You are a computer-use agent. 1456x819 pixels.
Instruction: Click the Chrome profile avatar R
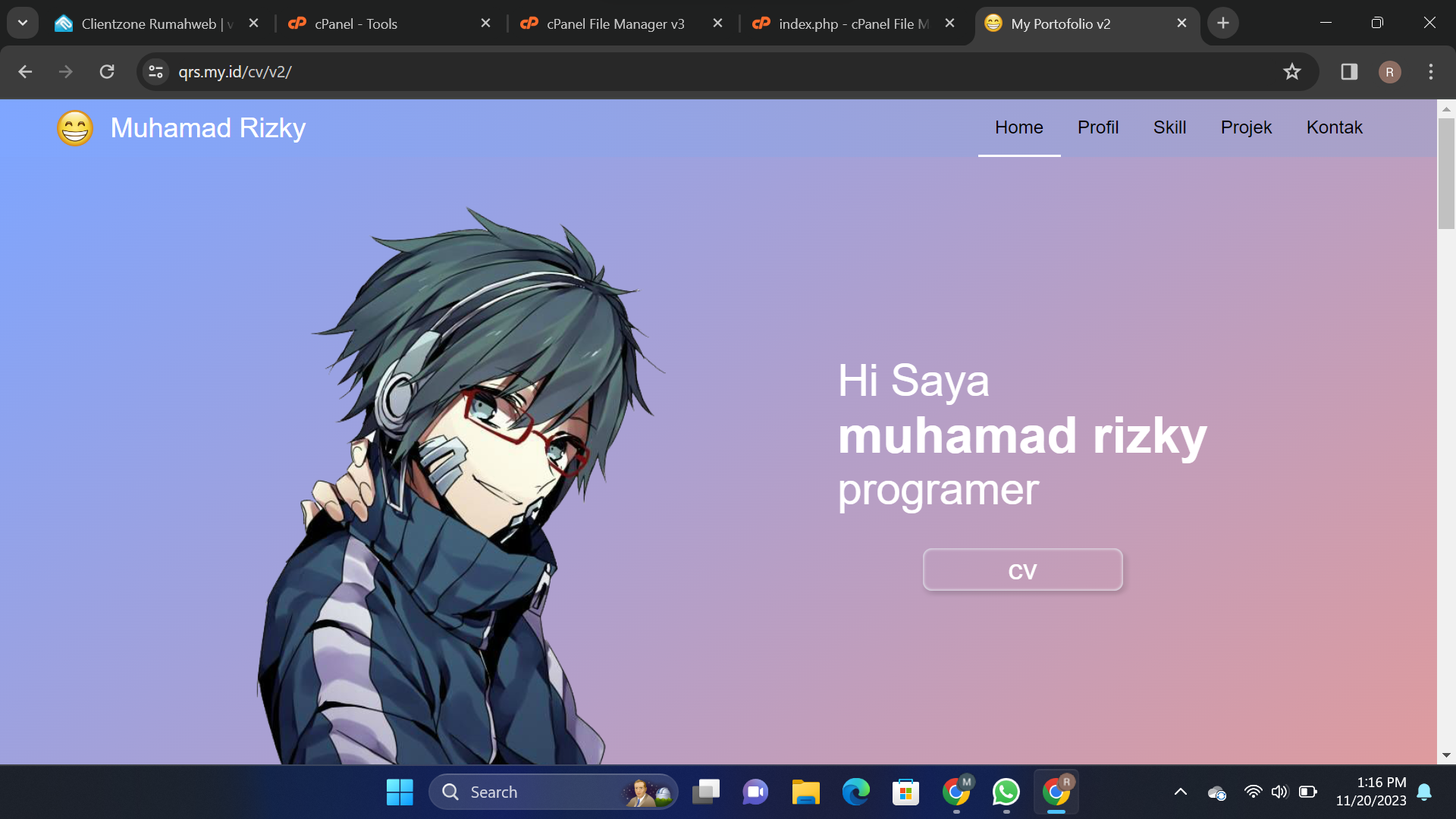point(1389,72)
